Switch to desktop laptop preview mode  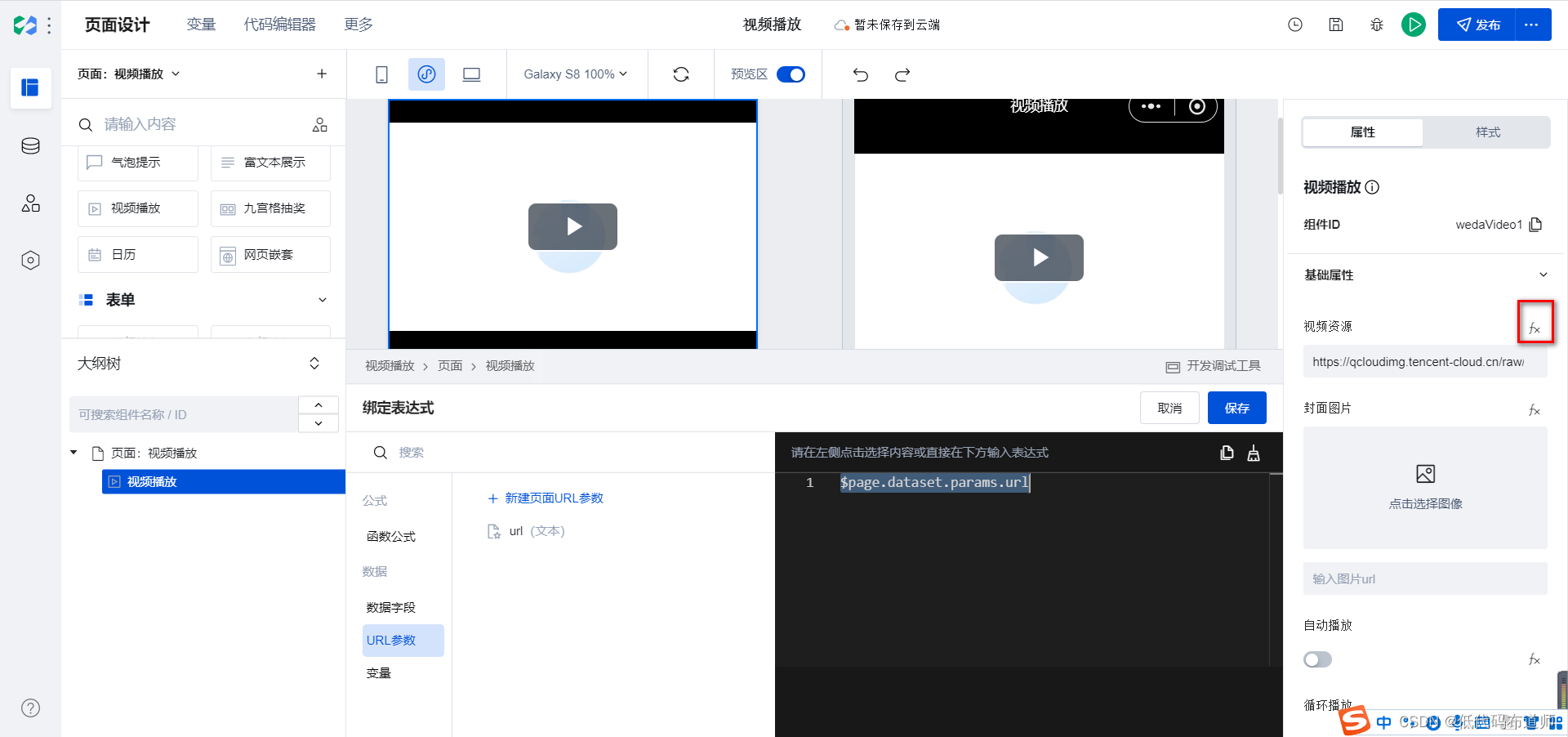pos(471,74)
